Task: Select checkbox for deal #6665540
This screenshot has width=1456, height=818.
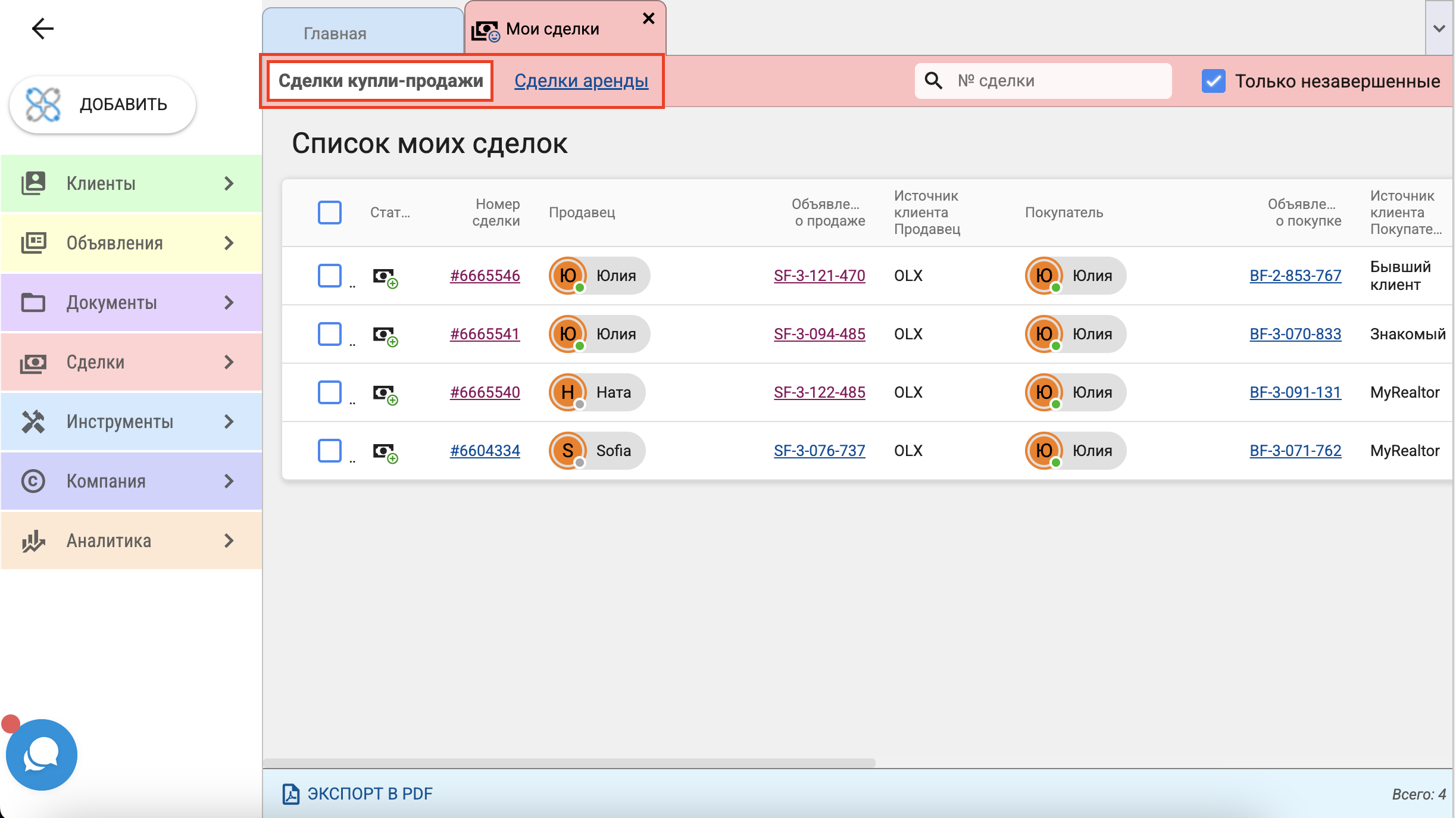Action: [330, 392]
